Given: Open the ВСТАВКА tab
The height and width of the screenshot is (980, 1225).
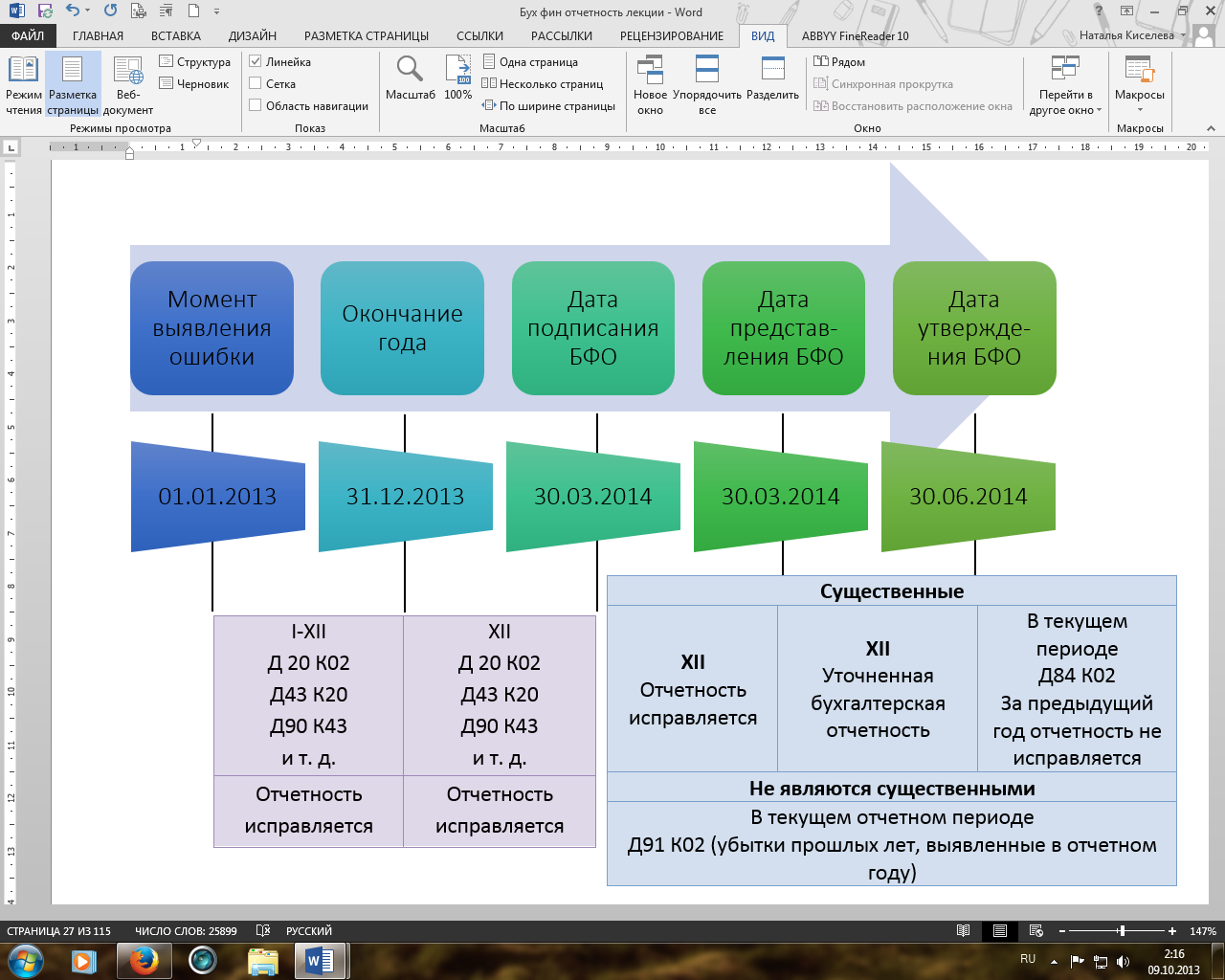Looking at the screenshot, I should point(176,35).
